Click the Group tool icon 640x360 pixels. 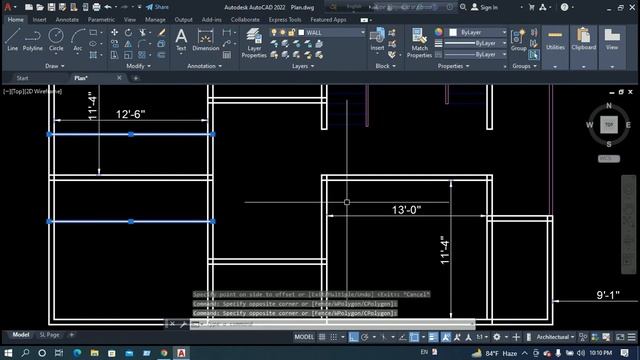tap(518, 40)
